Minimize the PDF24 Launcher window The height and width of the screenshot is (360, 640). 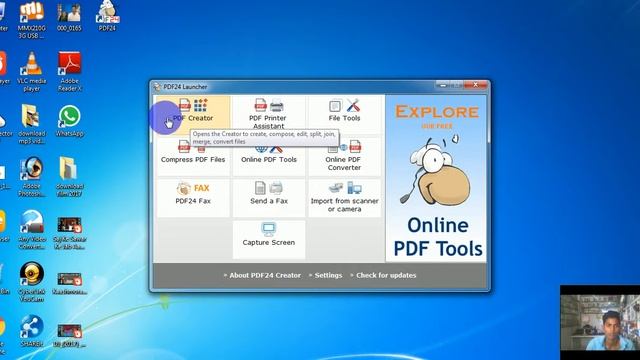click(442, 85)
